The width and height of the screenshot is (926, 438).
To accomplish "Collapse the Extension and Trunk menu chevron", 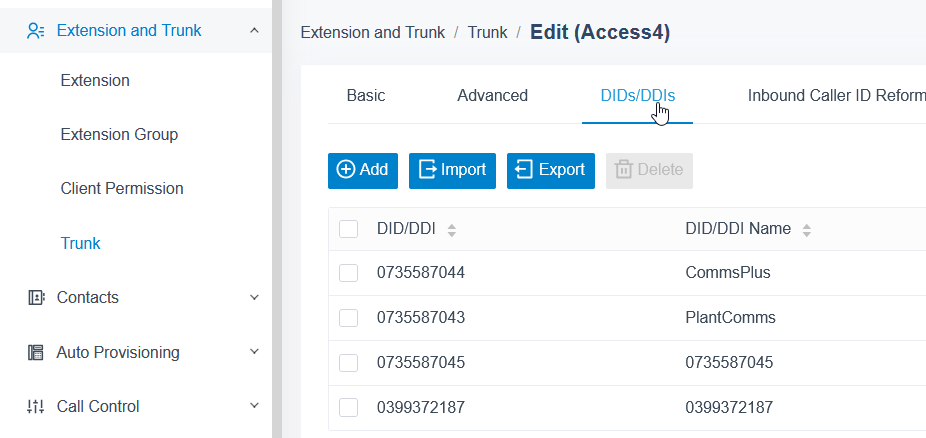I will coord(255,30).
